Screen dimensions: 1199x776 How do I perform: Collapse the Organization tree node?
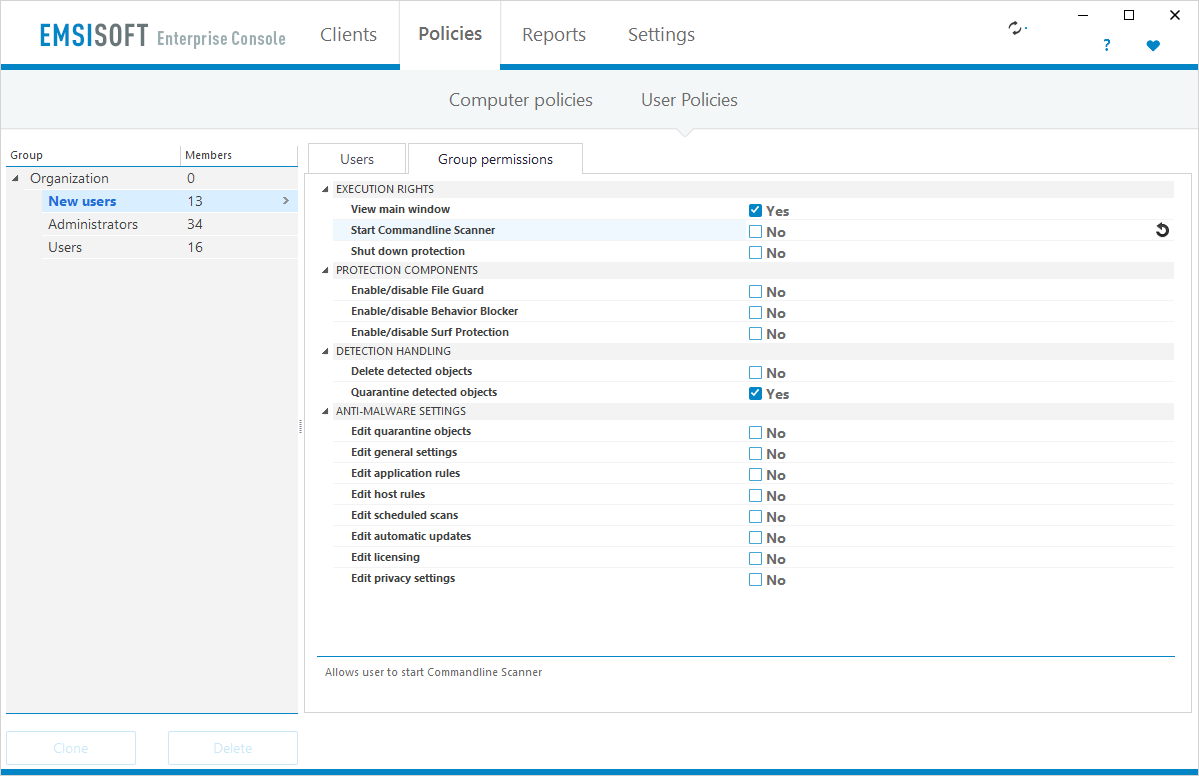[15, 179]
